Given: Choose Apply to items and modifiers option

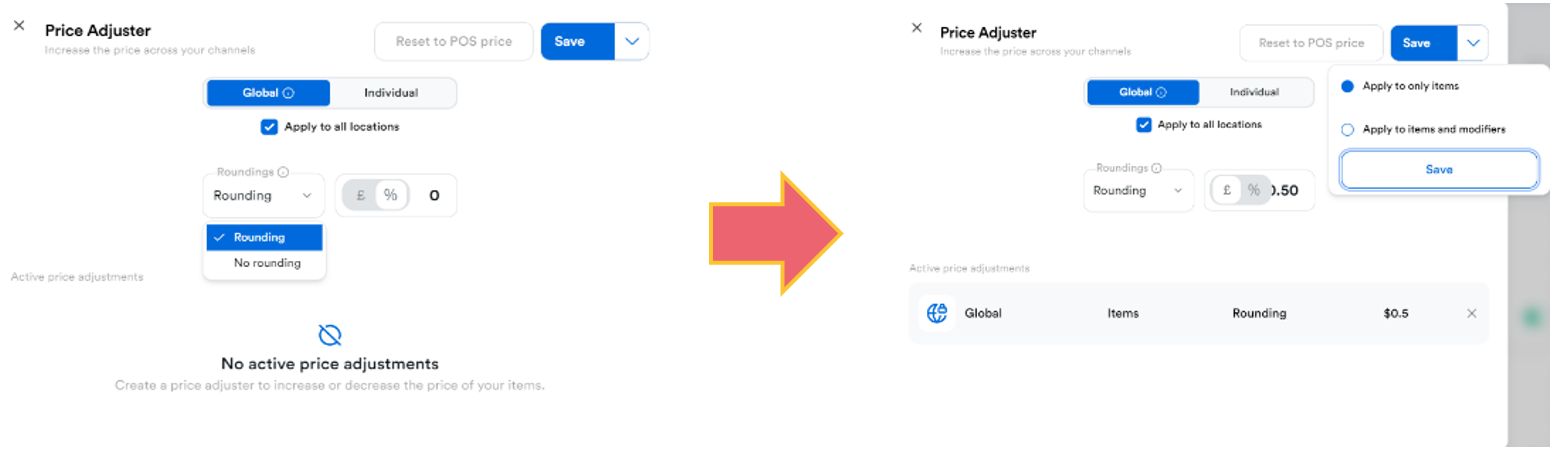Looking at the screenshot, I should 1347,130.
